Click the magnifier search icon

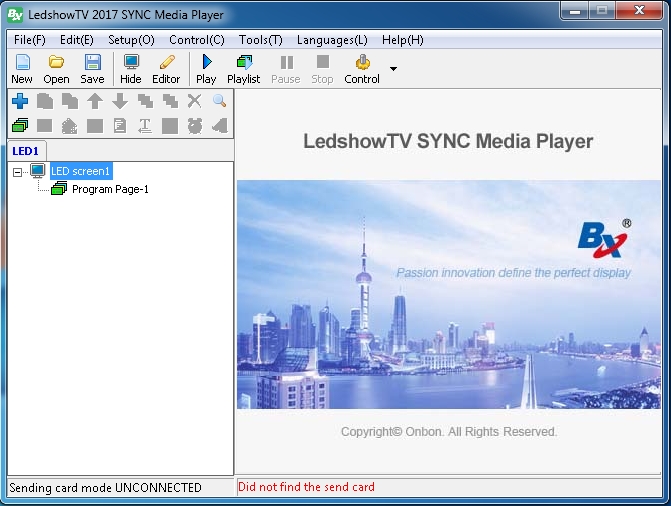pos(220,101)
